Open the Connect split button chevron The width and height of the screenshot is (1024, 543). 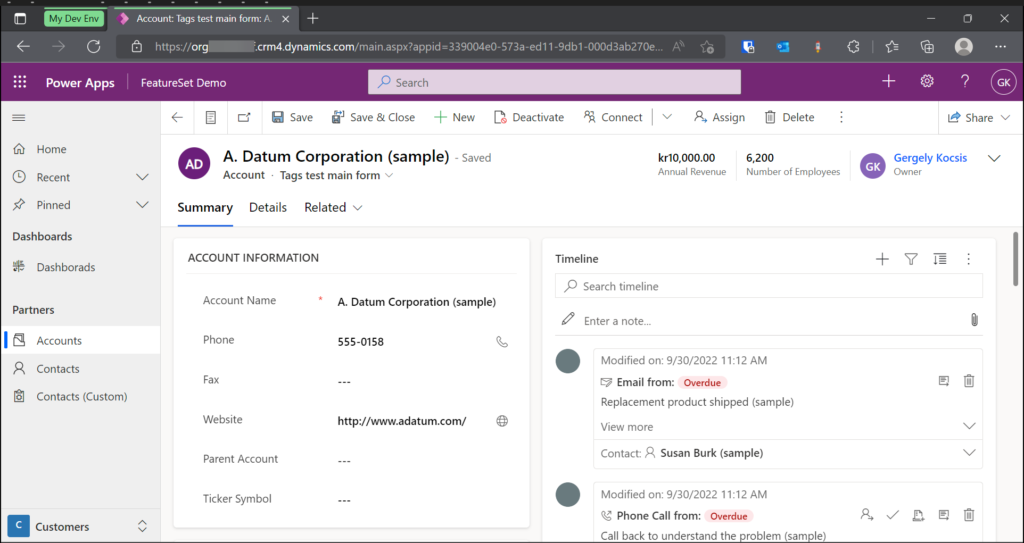point(667,118)
